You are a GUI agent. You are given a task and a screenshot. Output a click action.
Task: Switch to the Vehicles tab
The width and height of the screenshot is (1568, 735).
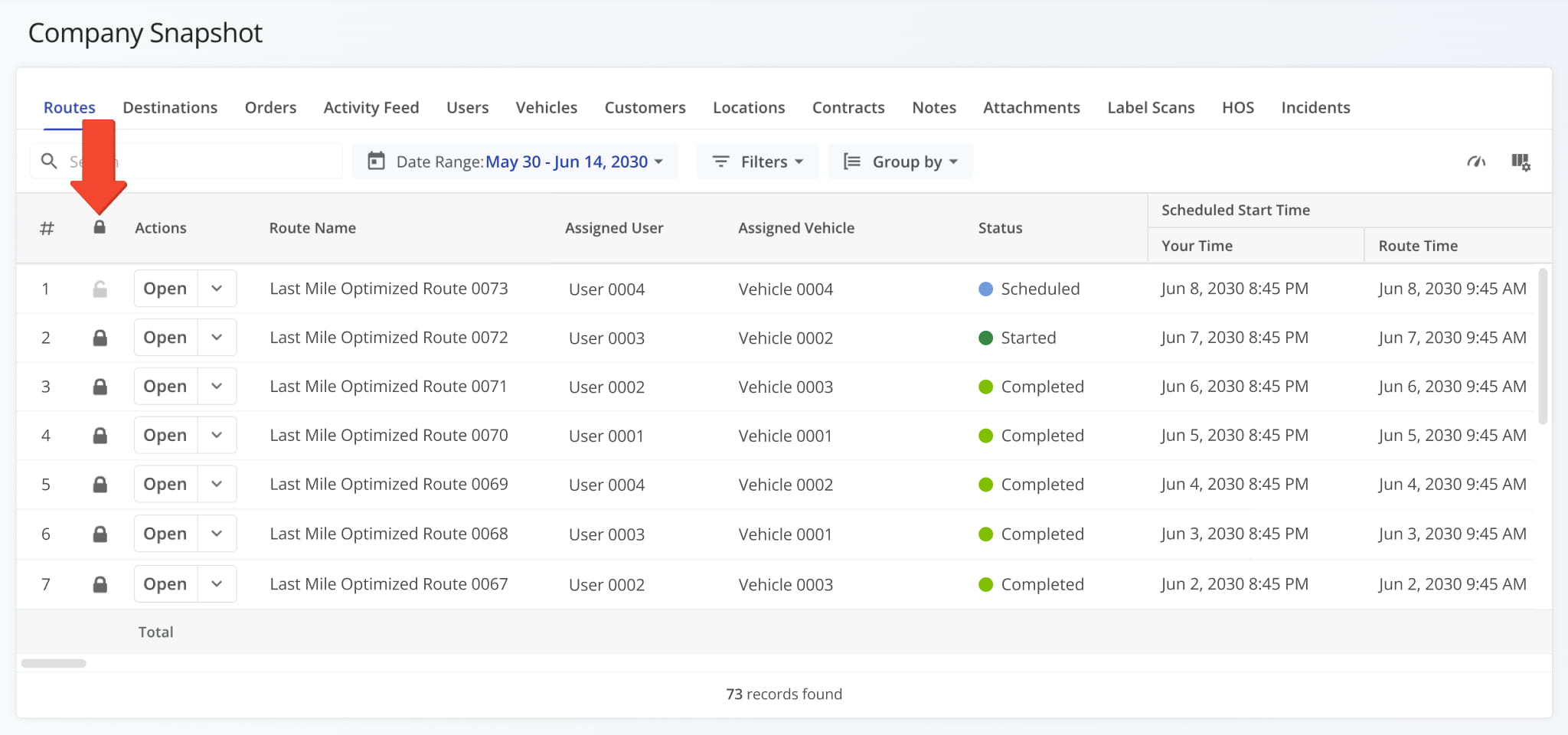point(547,107)
